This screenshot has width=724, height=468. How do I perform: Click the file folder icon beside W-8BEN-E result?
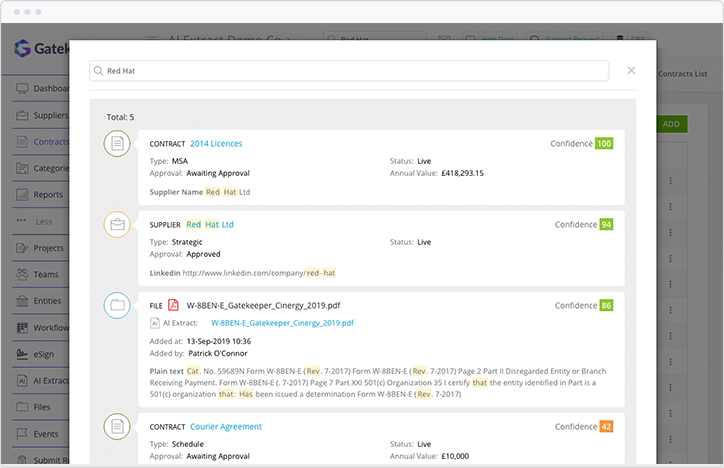[x=117, y=305]
